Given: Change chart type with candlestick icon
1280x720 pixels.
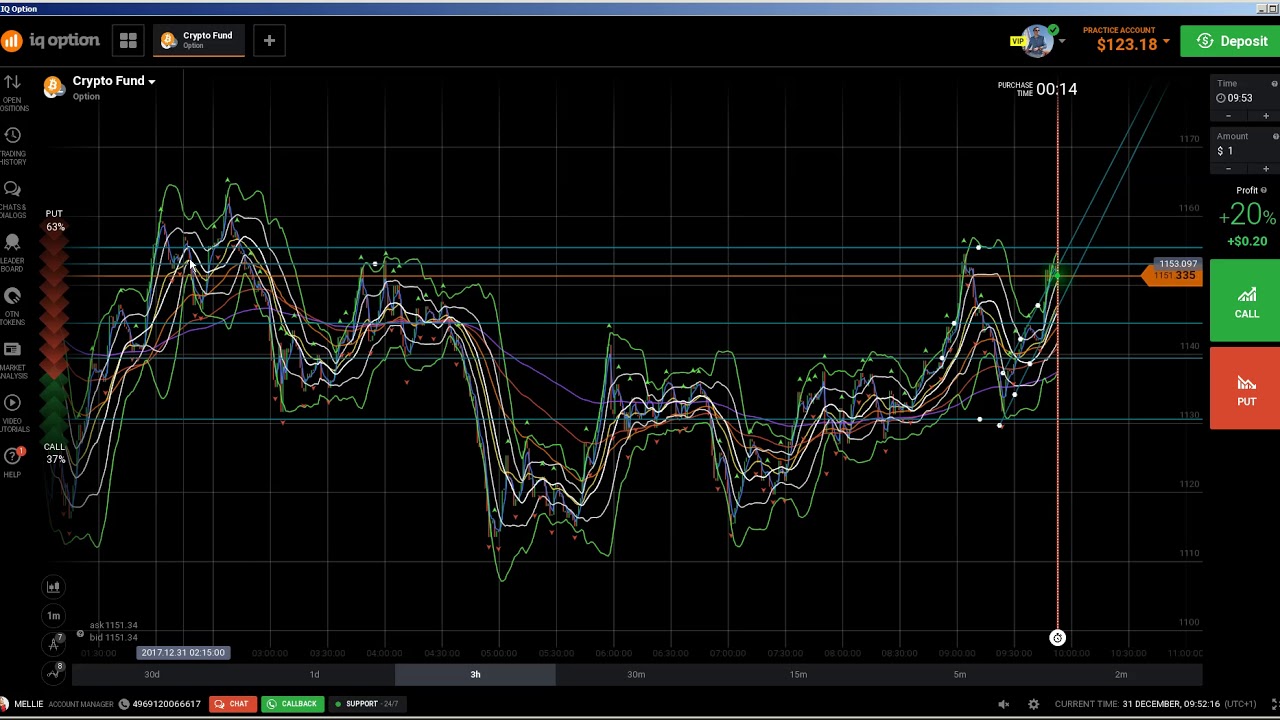Looking at the screenshot, I should tap(53, 587).
